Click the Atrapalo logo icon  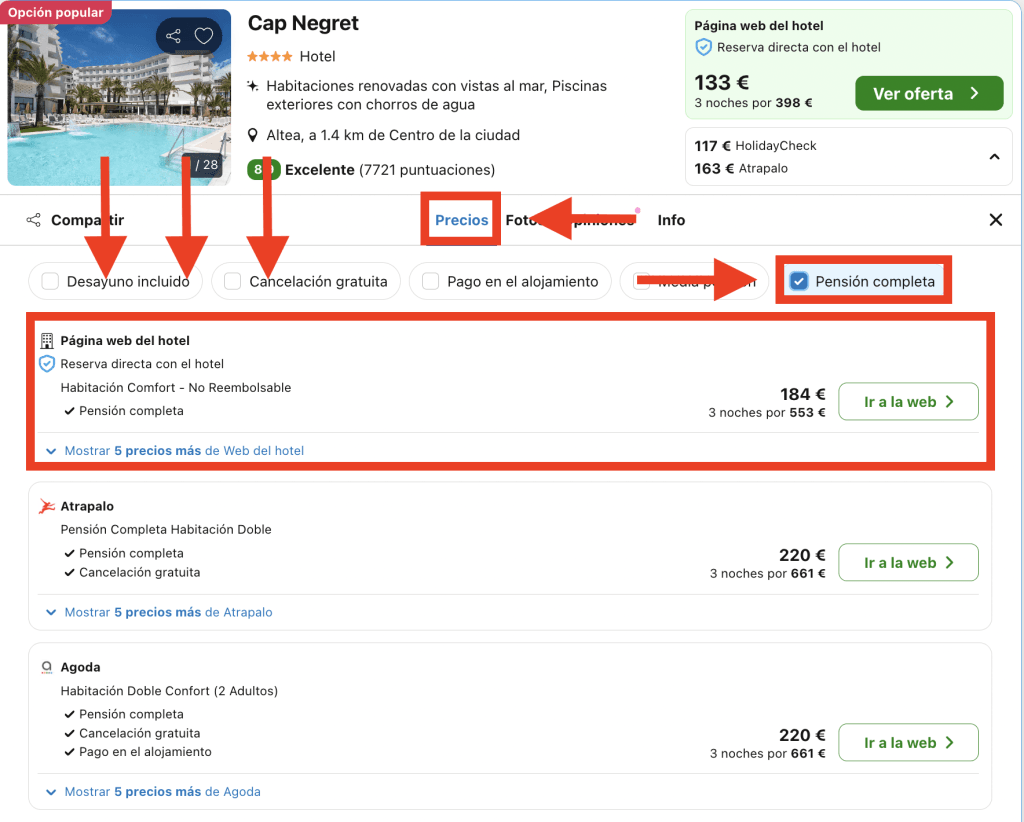47,507
